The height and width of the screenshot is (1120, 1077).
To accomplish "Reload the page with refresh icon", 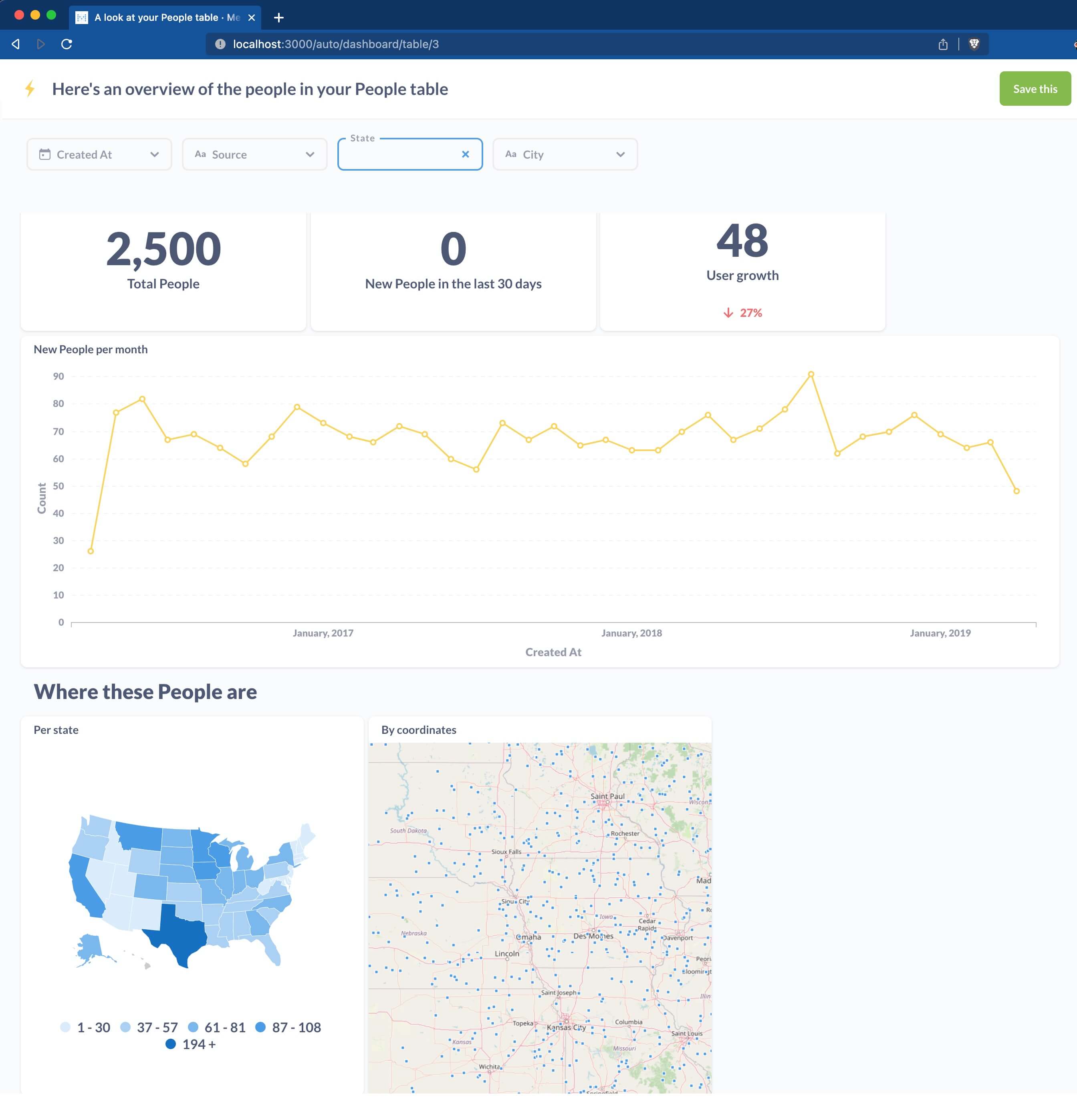I will pos(67,44).
